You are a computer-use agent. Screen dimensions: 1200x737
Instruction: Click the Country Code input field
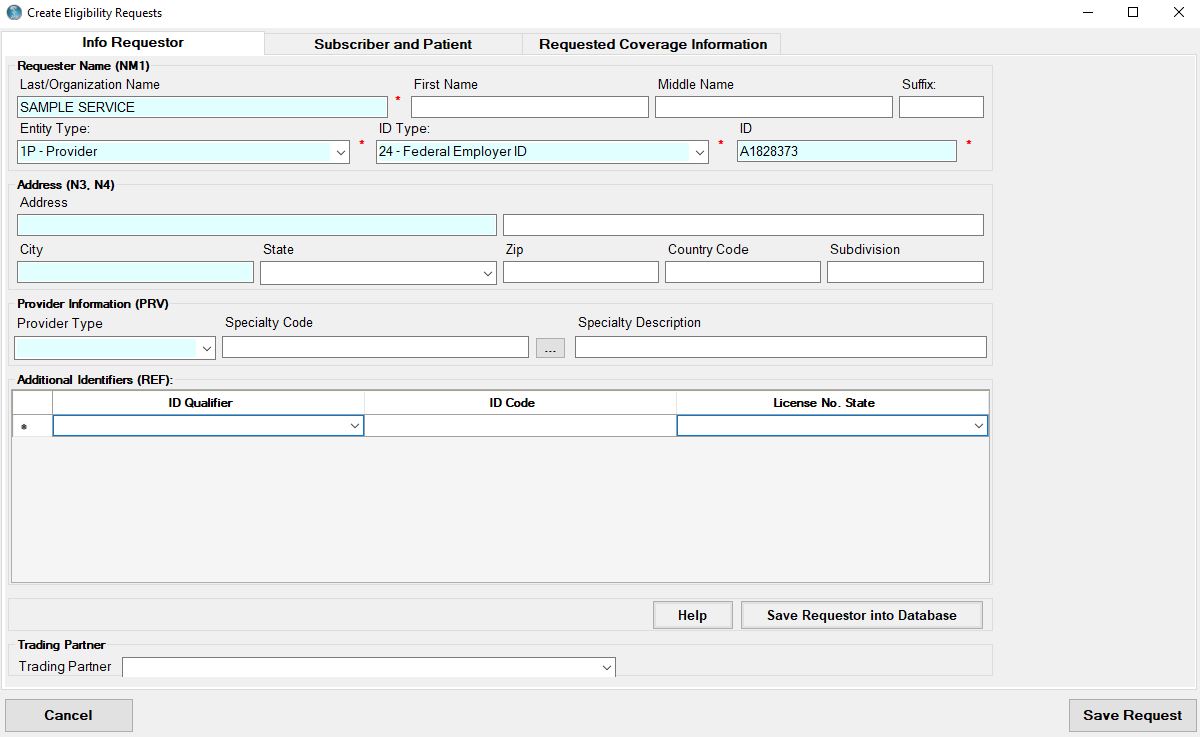(x=743, y=272)
